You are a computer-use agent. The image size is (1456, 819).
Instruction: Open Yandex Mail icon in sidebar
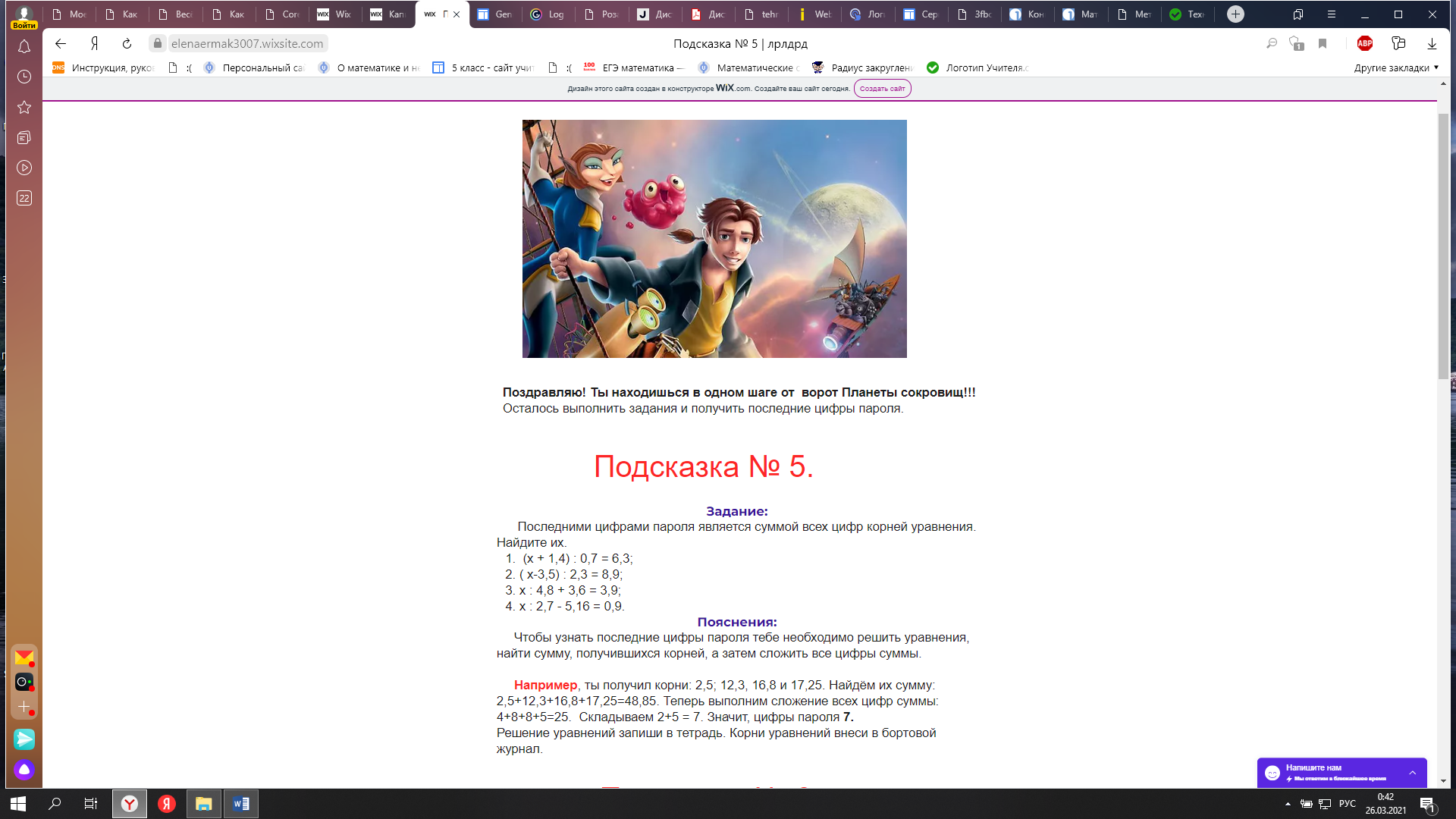tap(24, 657)
